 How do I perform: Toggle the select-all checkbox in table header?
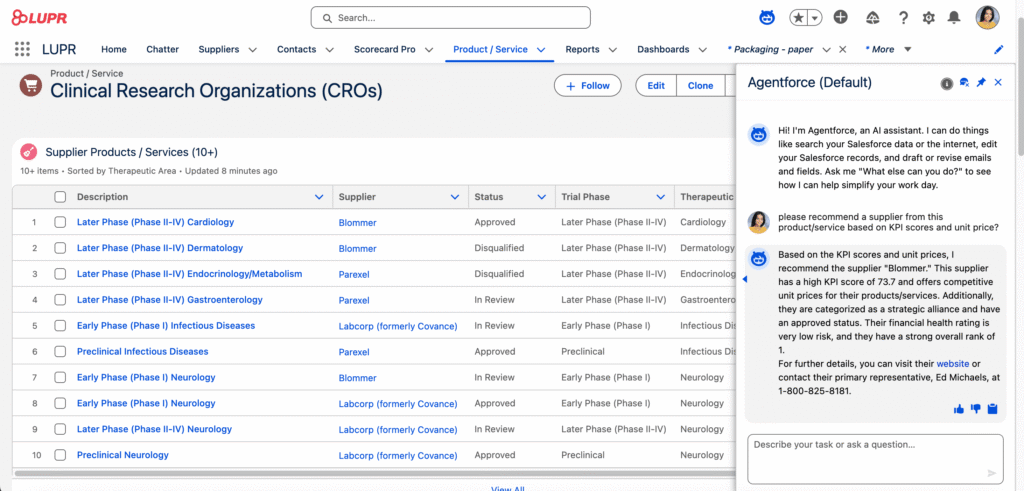(x=60, y=197)
